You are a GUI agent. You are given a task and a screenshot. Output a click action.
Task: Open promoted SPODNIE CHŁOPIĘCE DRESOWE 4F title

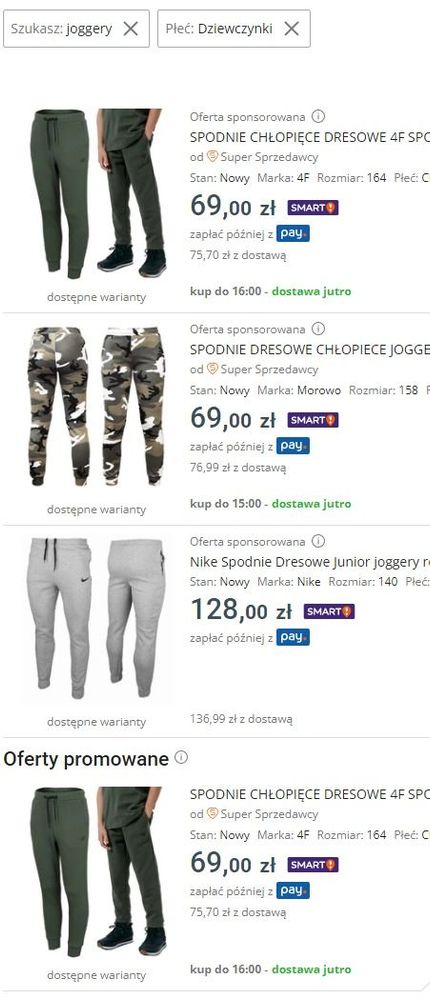click(310, 794)
